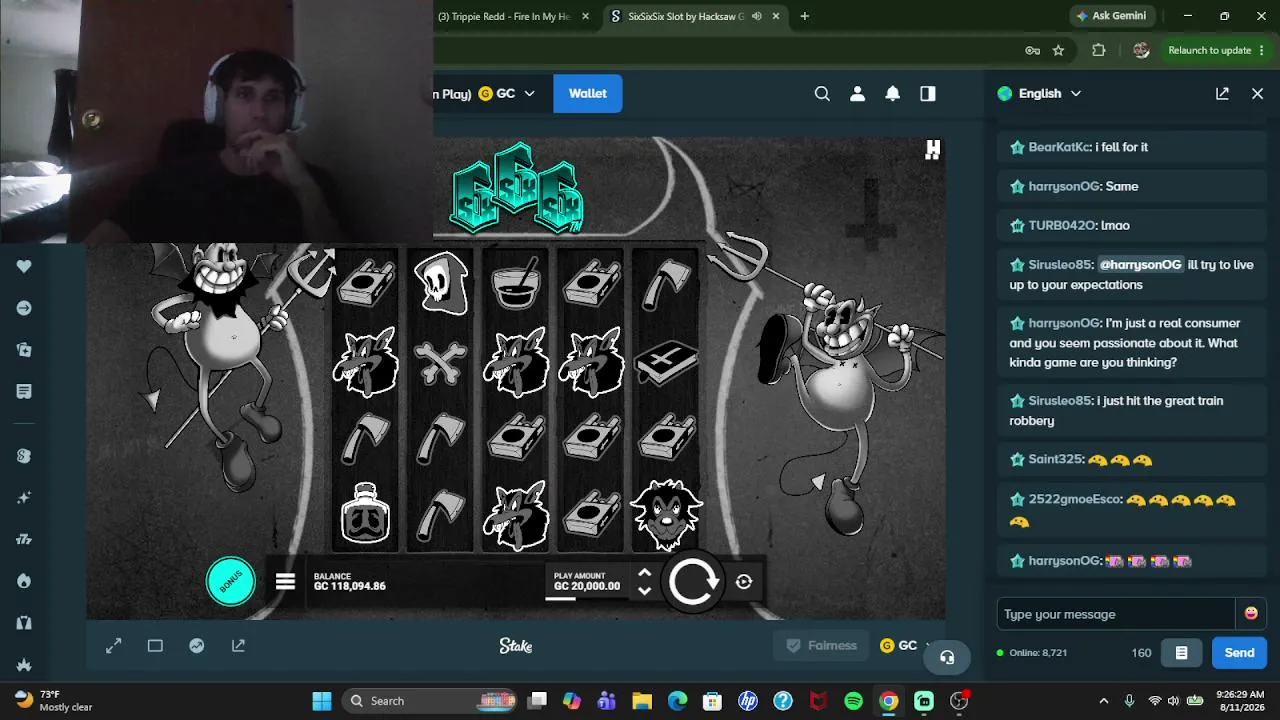Close the Trippie Redd tab
The image size is (1280, 720).
(586, 16)
